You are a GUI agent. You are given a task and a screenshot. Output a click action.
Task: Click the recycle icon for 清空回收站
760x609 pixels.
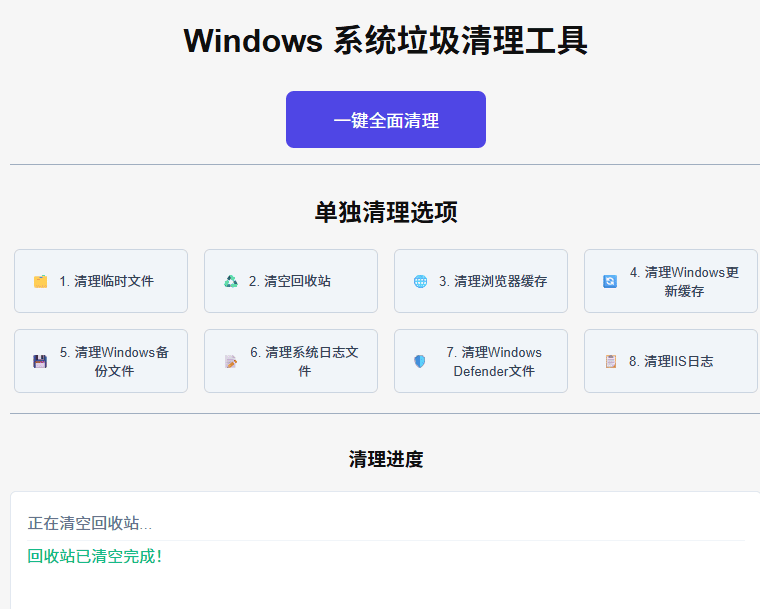click(231, 281)
